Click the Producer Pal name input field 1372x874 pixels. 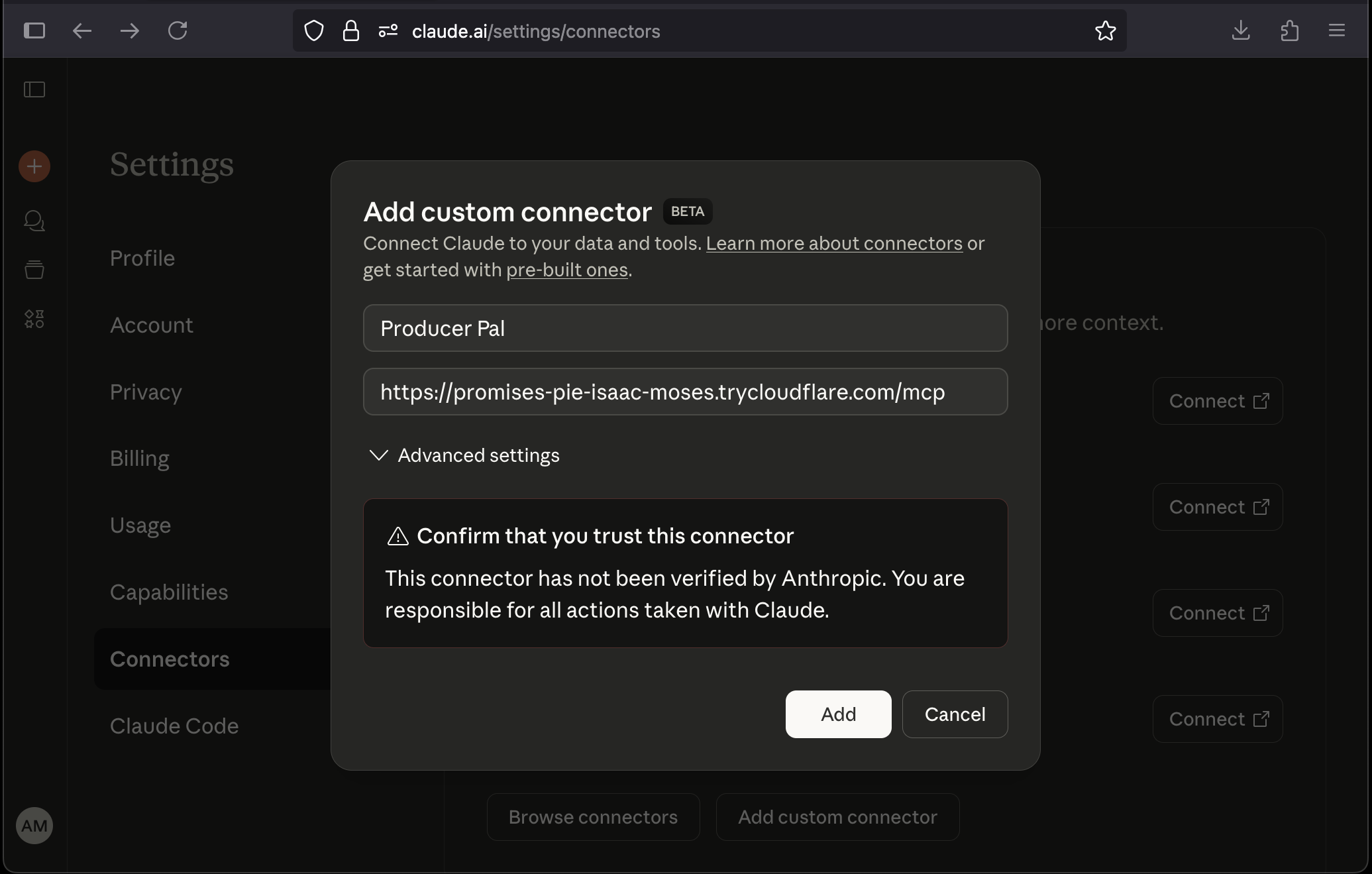coord(685,328)
